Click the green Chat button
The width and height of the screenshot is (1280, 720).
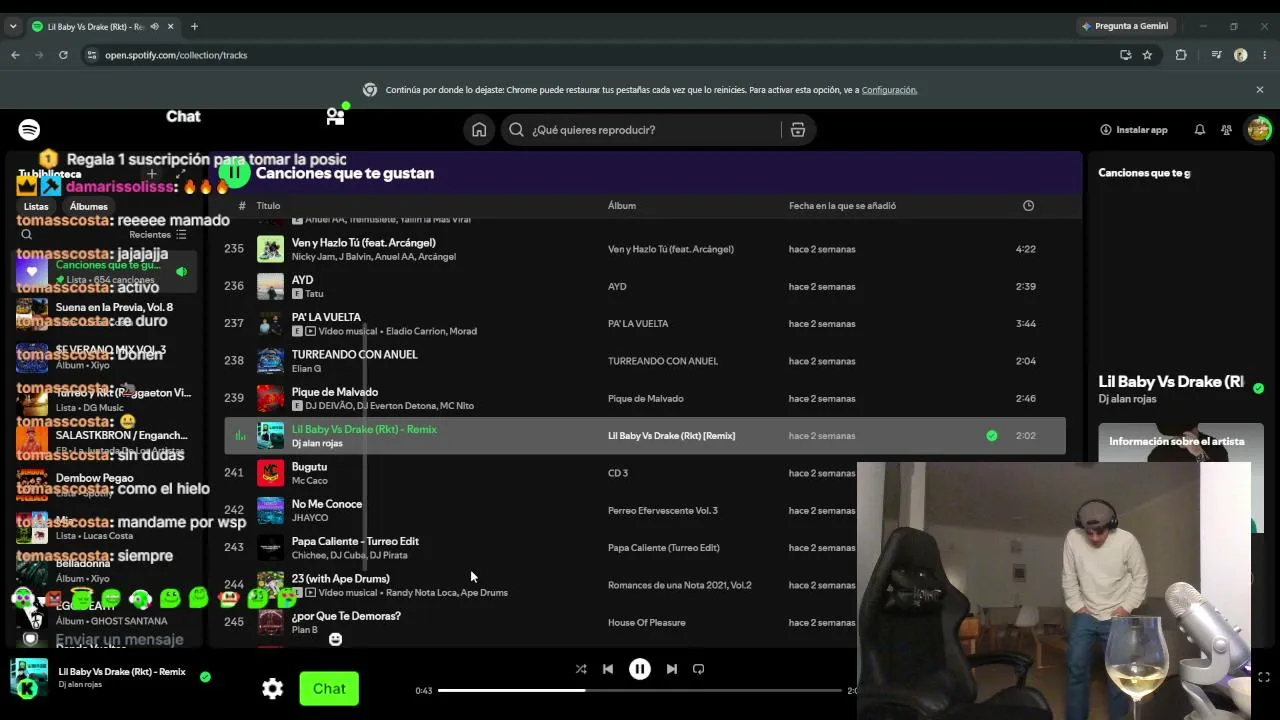(329, 689)
